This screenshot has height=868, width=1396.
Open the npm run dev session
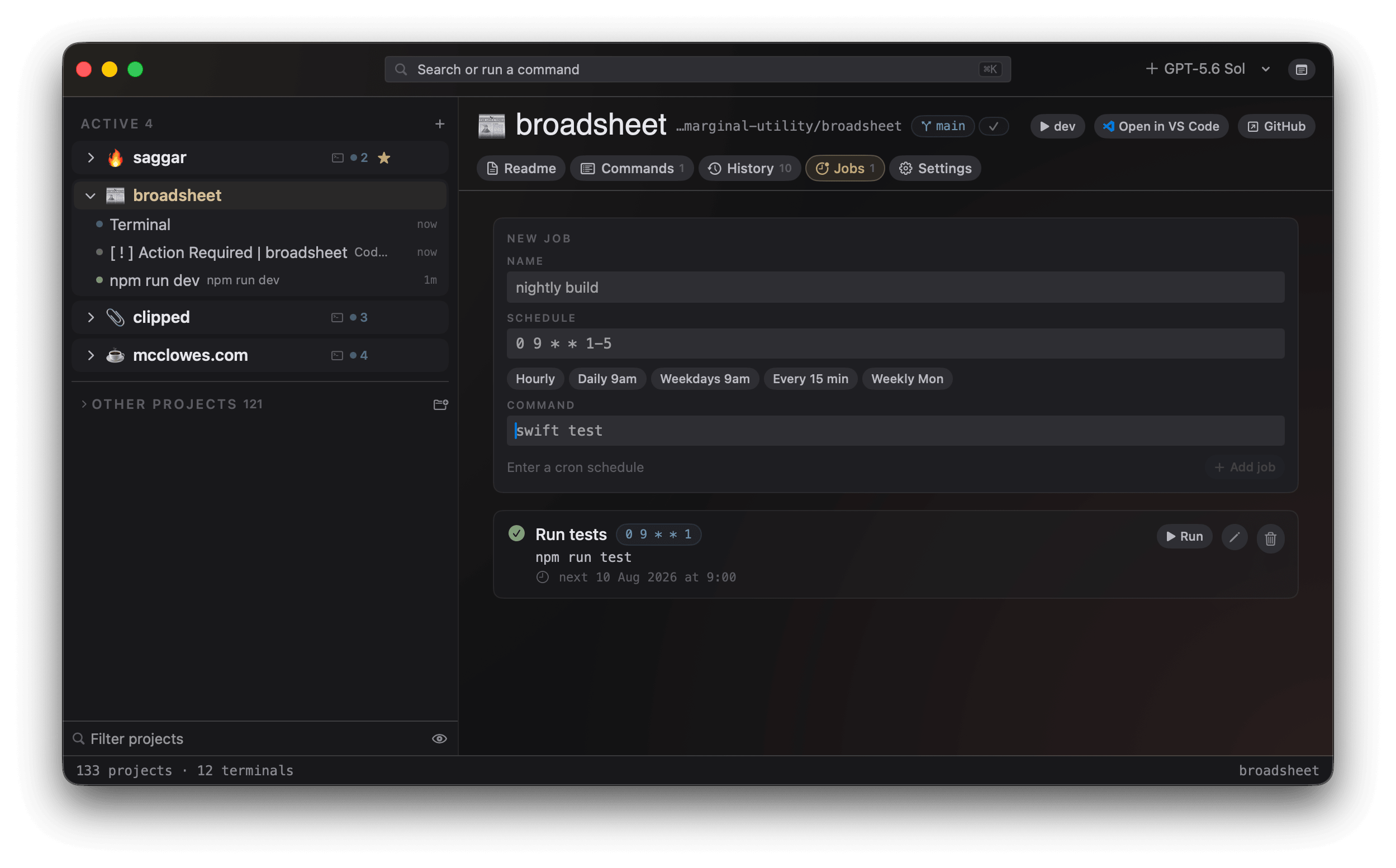[x=260, y=280]
